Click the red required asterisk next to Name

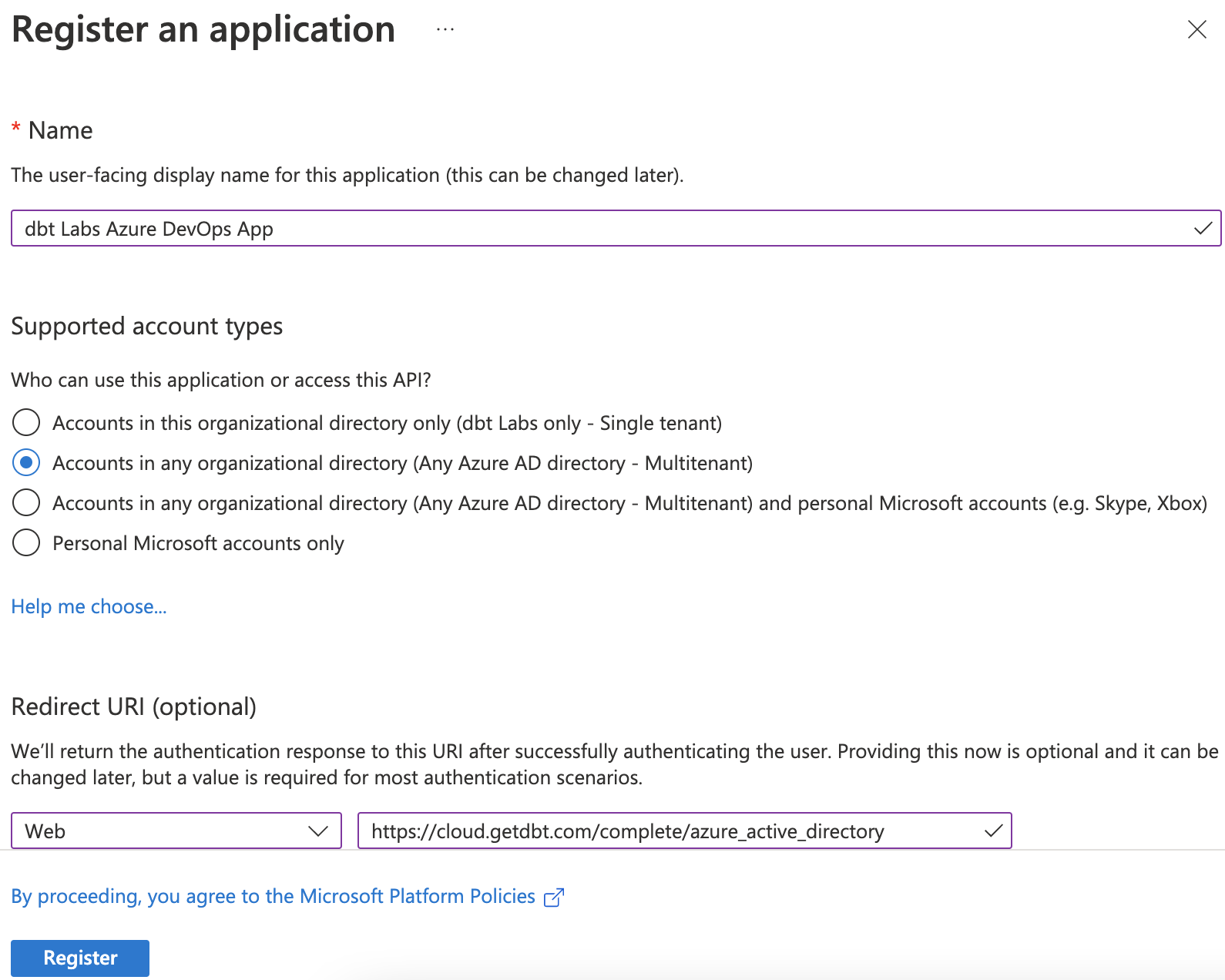[15, 129]
